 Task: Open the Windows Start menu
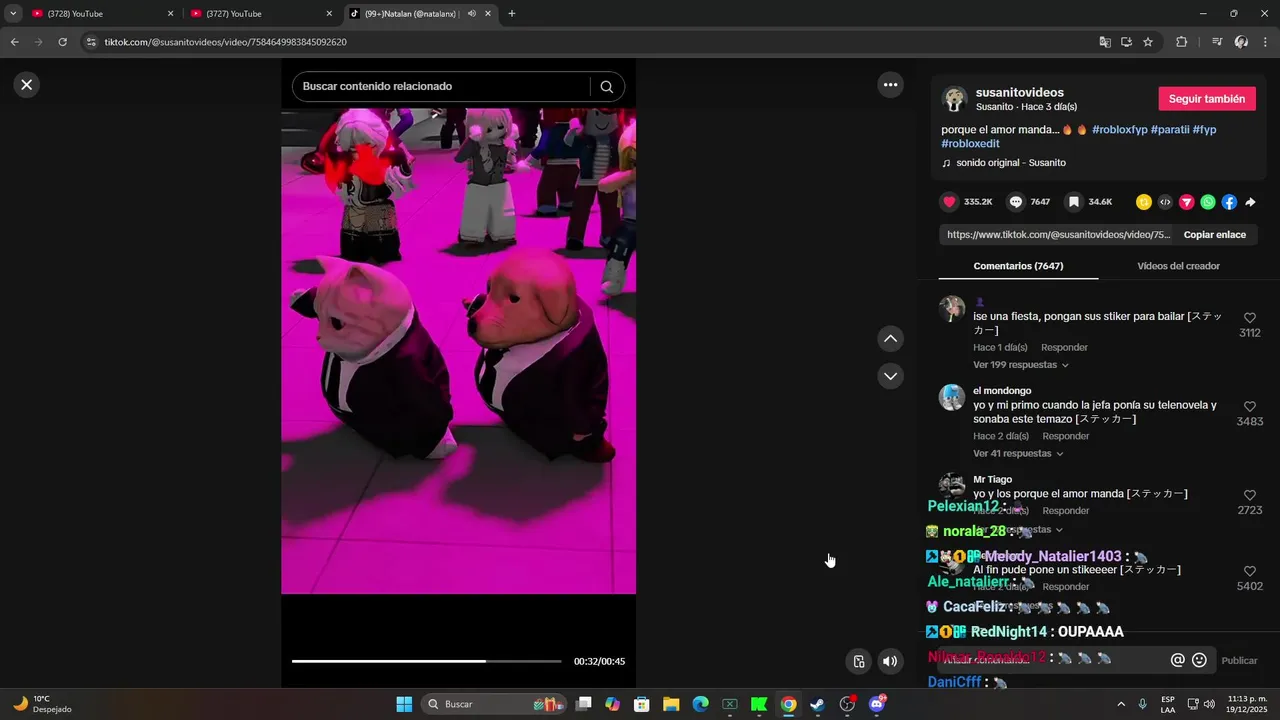click(x=404, y=704)
